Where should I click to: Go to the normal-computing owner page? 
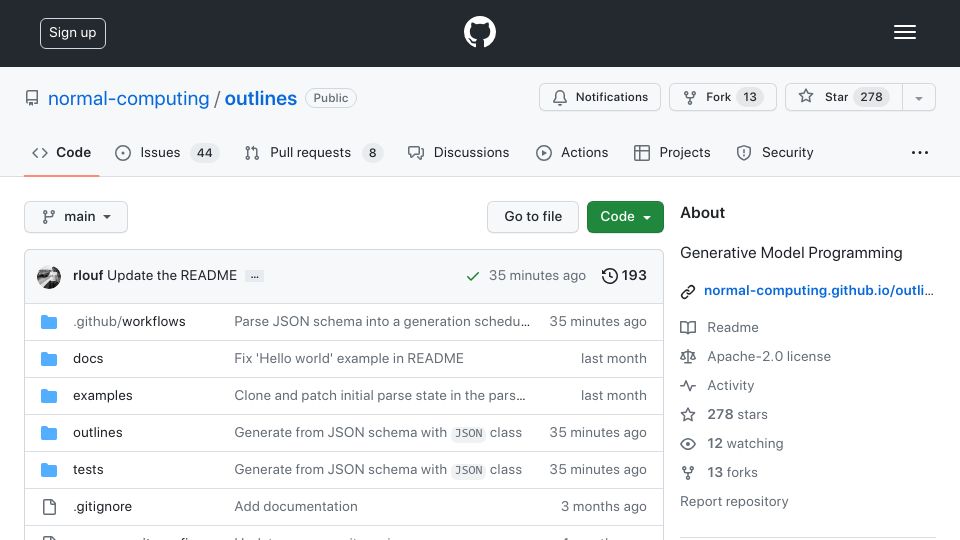pyautogui.click(x=129, y=98)
